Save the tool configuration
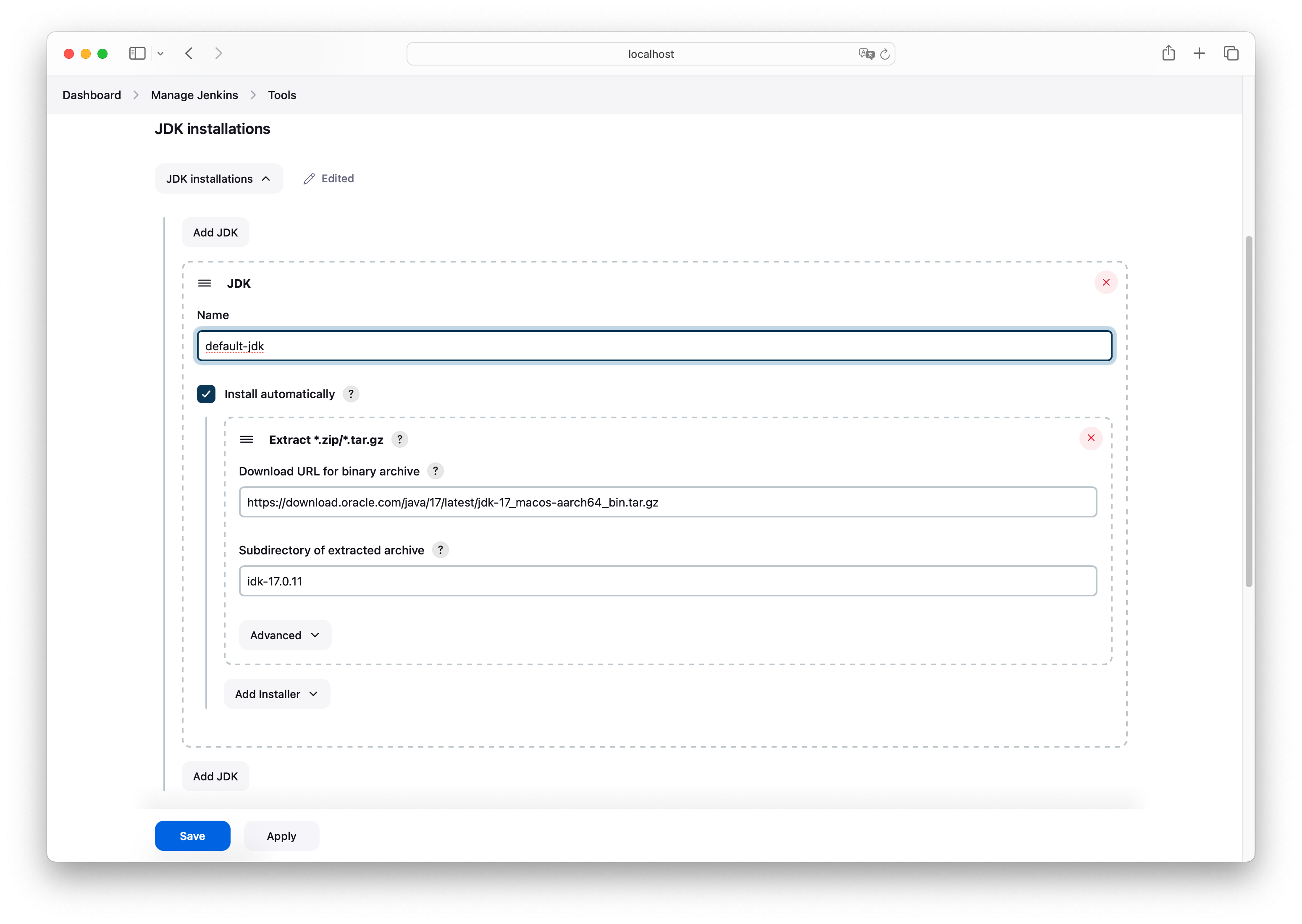 (192, 835)
